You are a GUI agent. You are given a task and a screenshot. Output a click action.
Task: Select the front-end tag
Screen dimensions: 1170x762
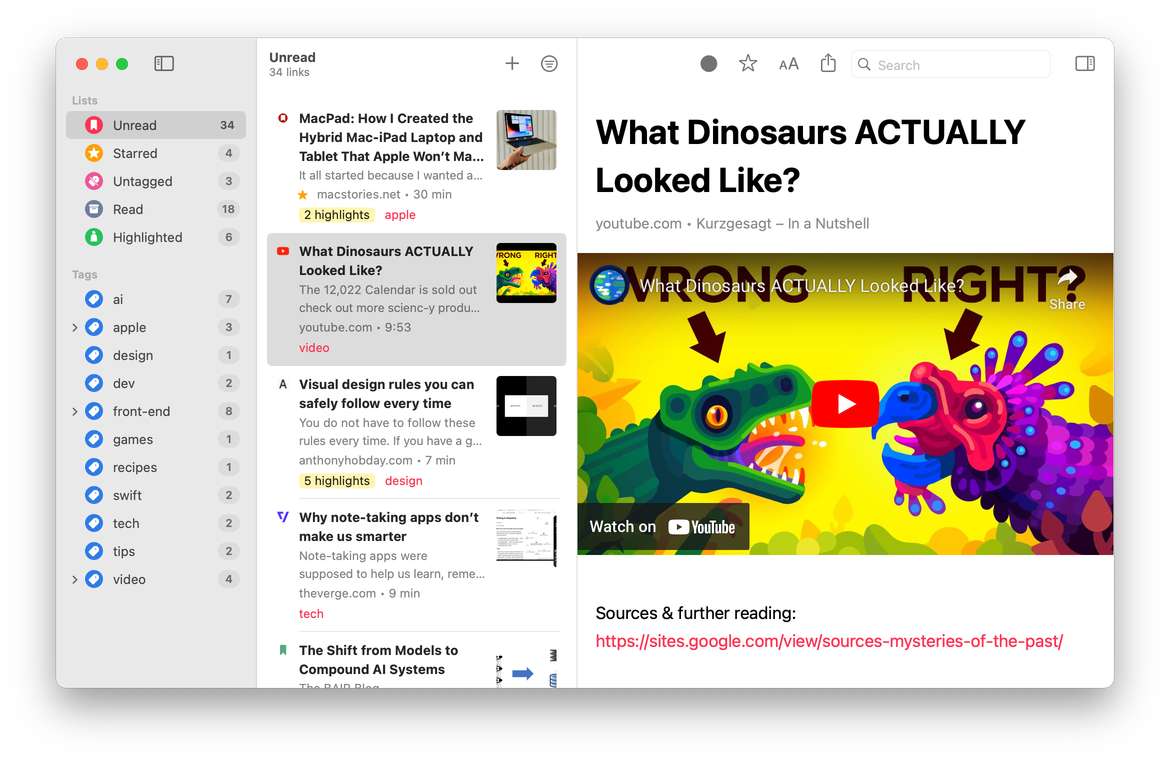click(x=156, y=411)
